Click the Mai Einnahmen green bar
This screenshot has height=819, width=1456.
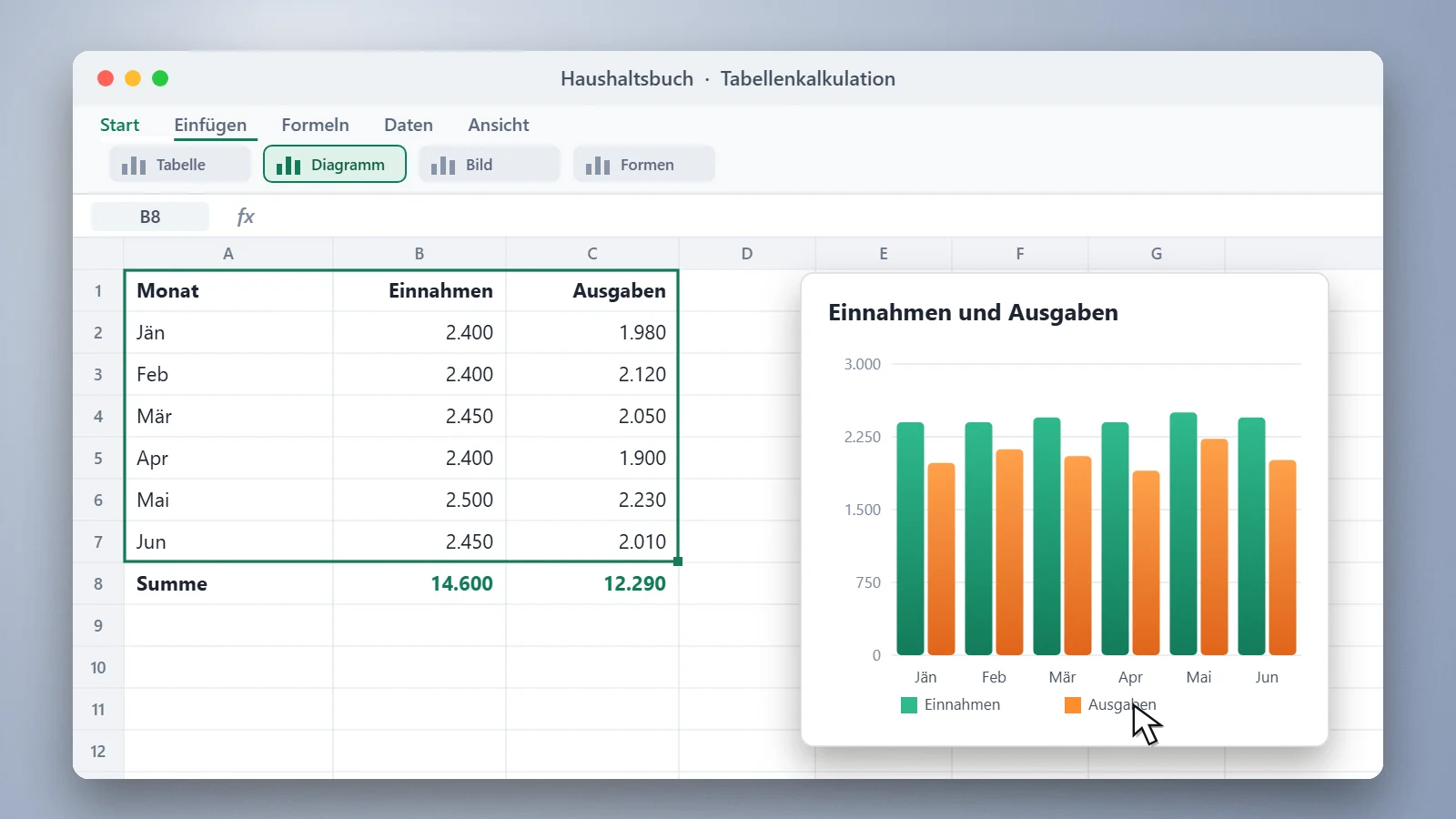[1183, 534]
